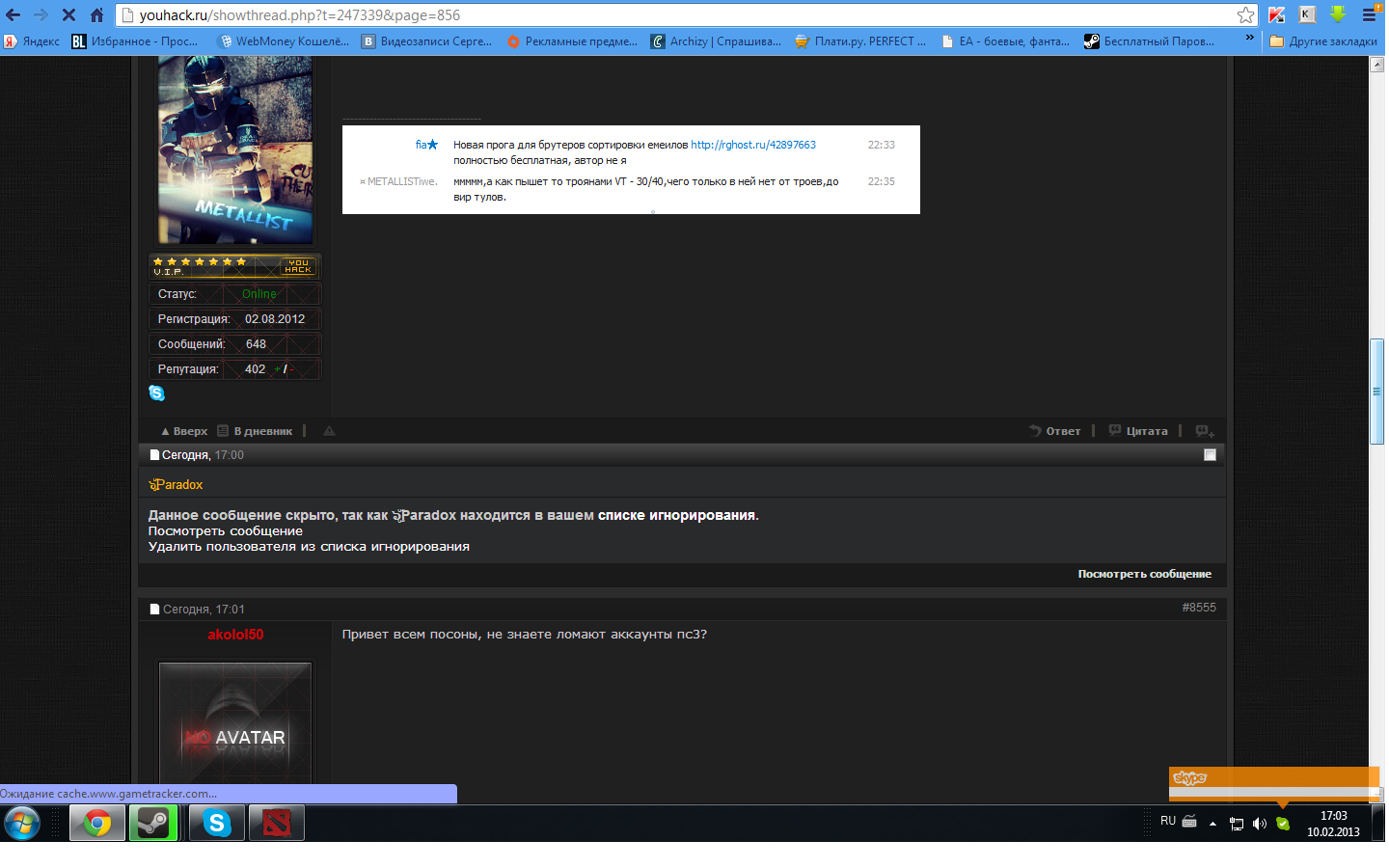Expand hidden bookmarks with double chevron

[x=1250, y=40]
